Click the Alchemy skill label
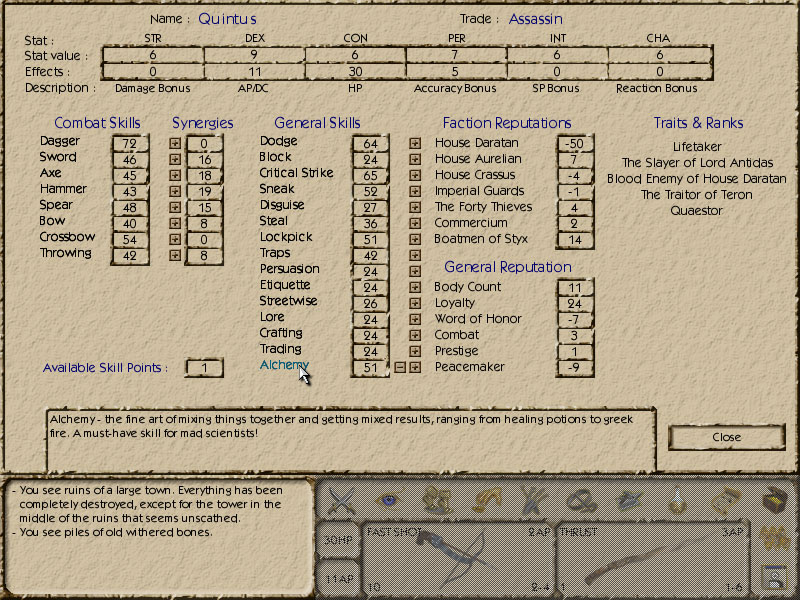This screenshot has width=800, height=600. (284, 366)
